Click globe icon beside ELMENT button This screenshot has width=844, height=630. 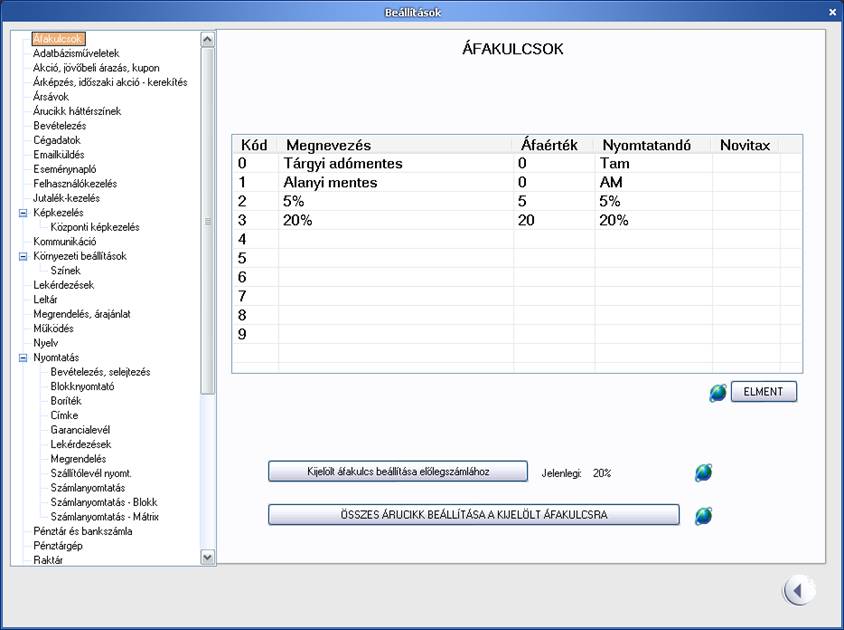click(718, 393)
